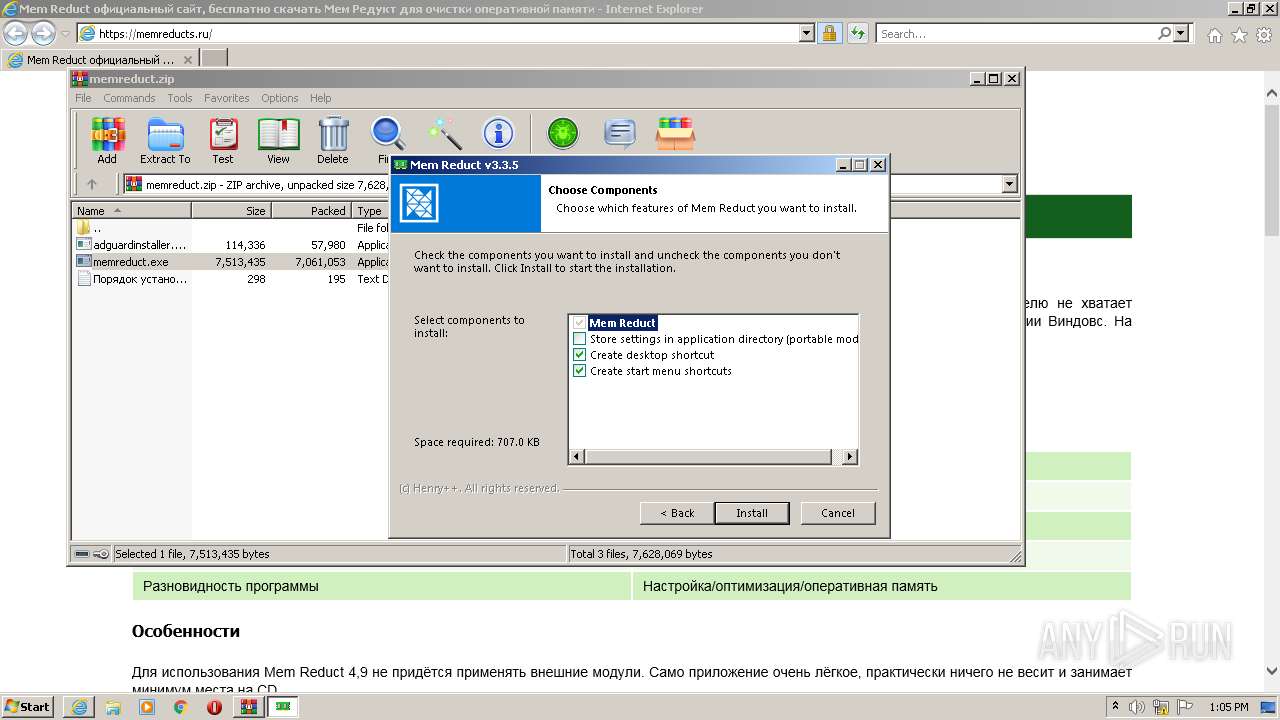Screen dimensions: 1280x720
Task: Open the WinRAR archive path dropdown
Action: pos(1009,184)
